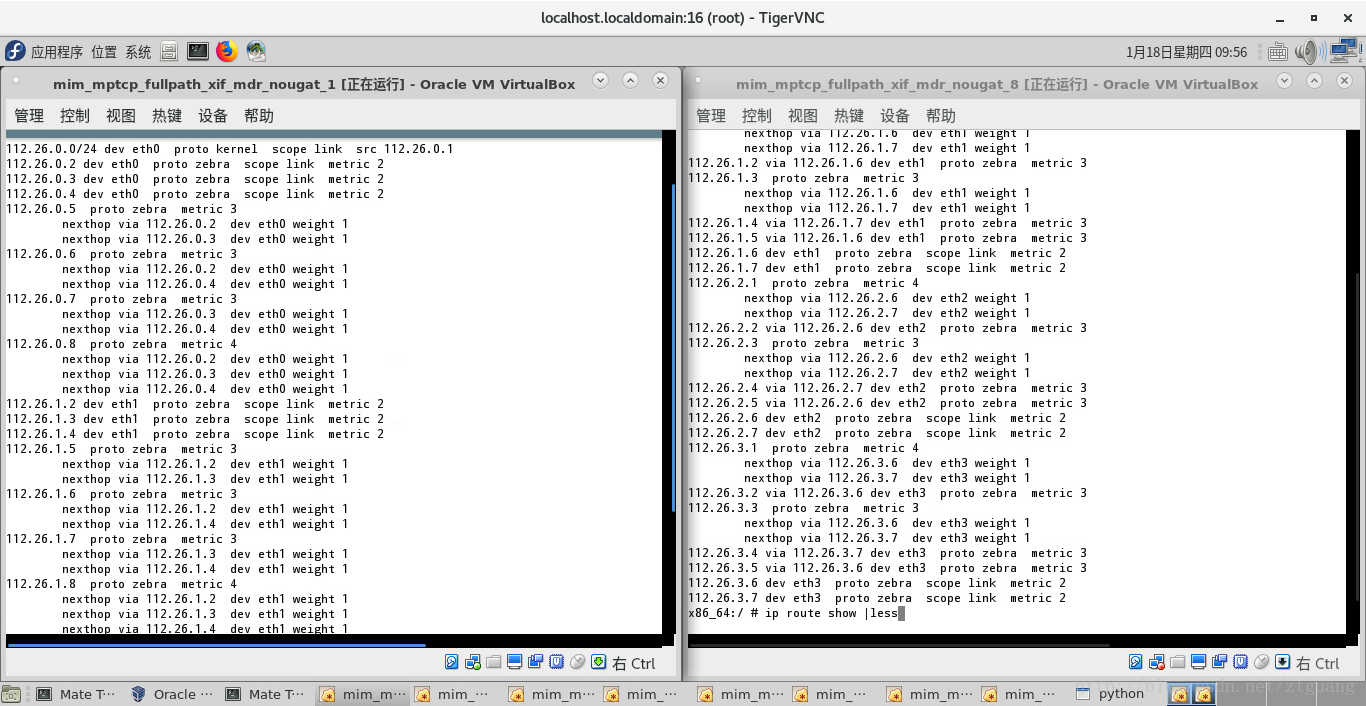Click network adapters icon in nougat_1 status bar
The image size is (1366, 706).
click(472, 662)
